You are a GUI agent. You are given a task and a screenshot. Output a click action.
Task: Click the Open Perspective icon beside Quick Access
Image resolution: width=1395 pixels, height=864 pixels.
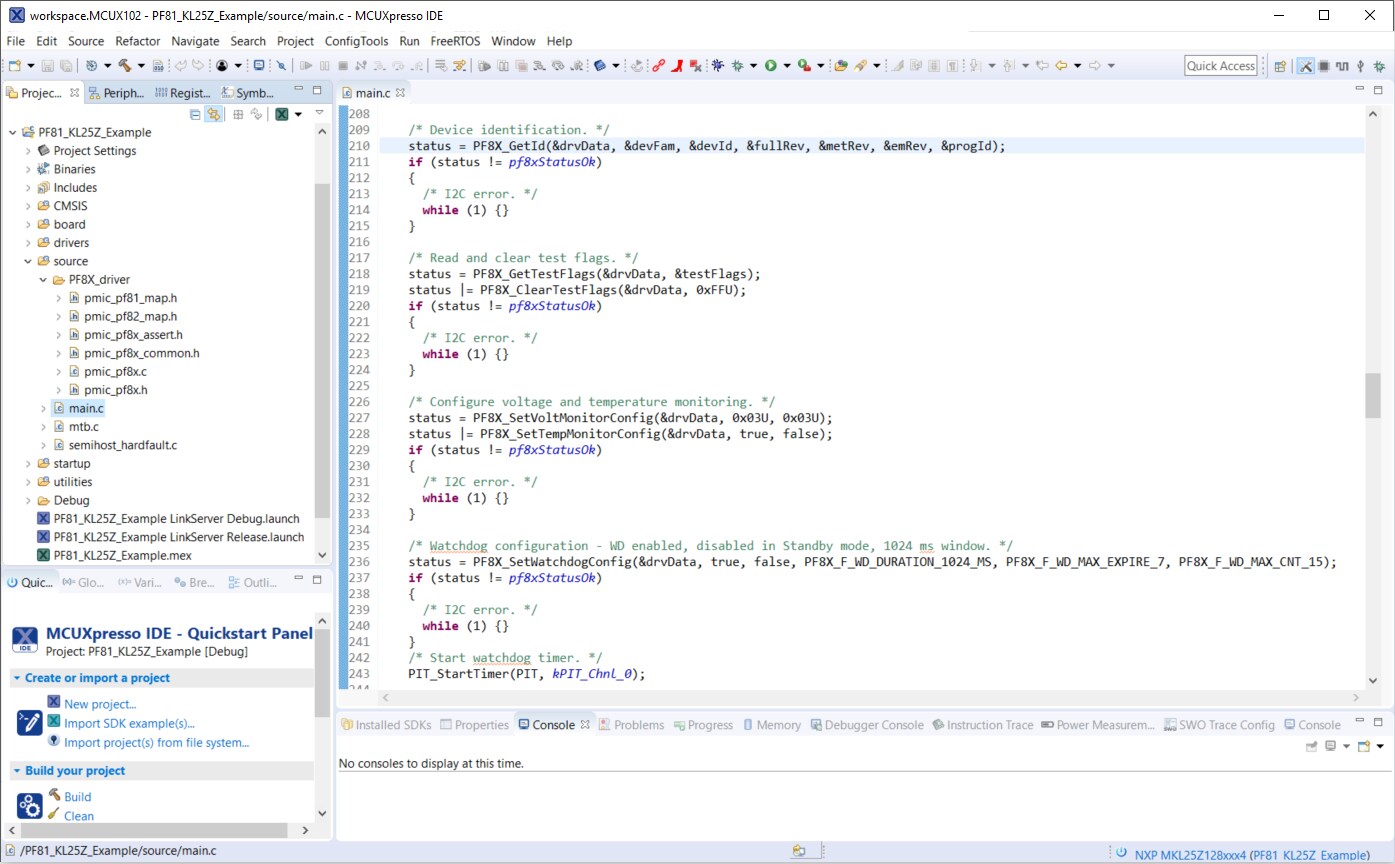[1280, 66]
